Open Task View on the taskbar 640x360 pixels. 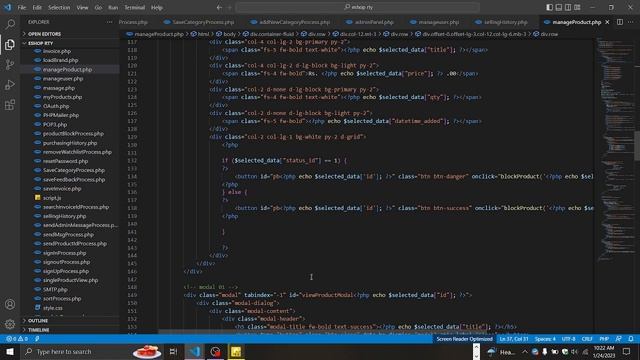173,351
